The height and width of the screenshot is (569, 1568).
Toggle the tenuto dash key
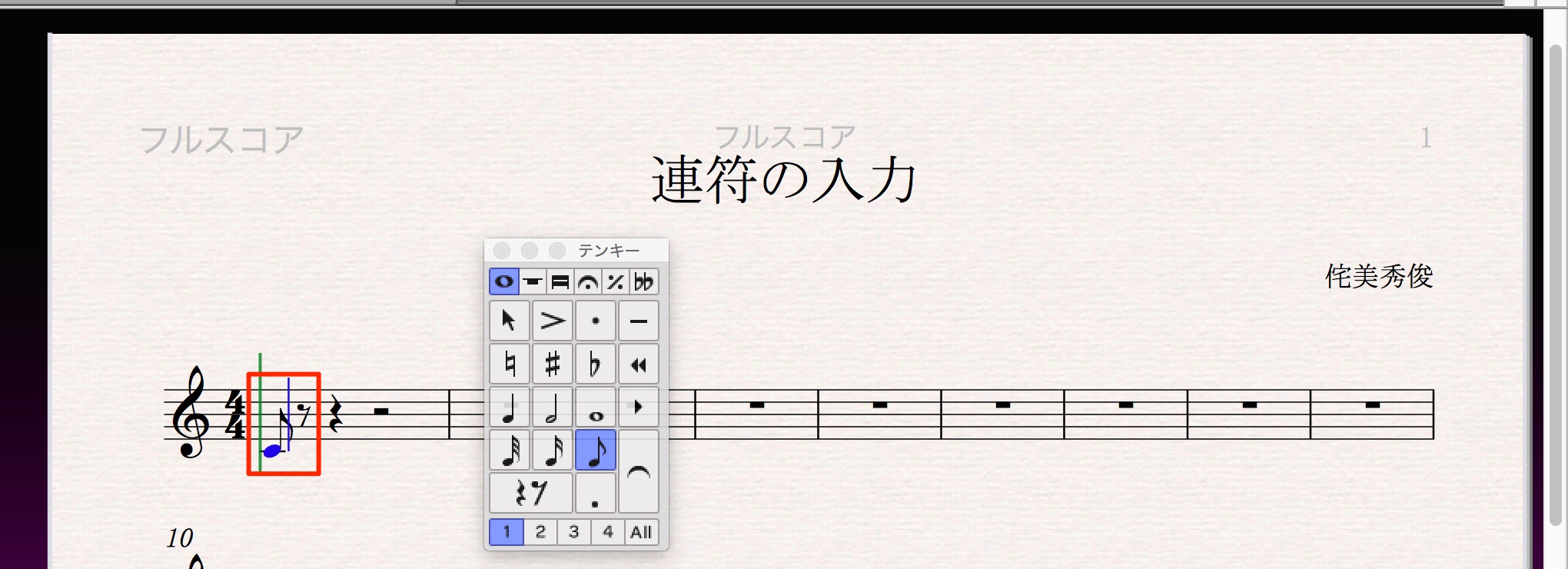click(639, 321)
